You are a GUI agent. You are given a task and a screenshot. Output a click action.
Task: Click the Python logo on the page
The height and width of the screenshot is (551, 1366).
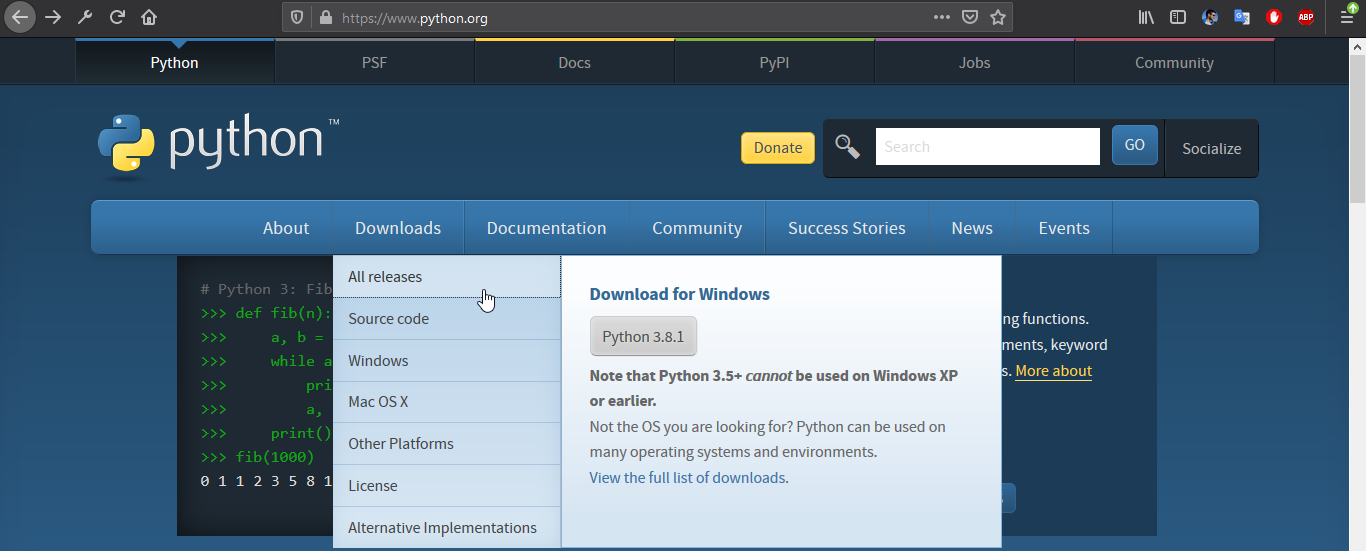(x=219, y=146)
